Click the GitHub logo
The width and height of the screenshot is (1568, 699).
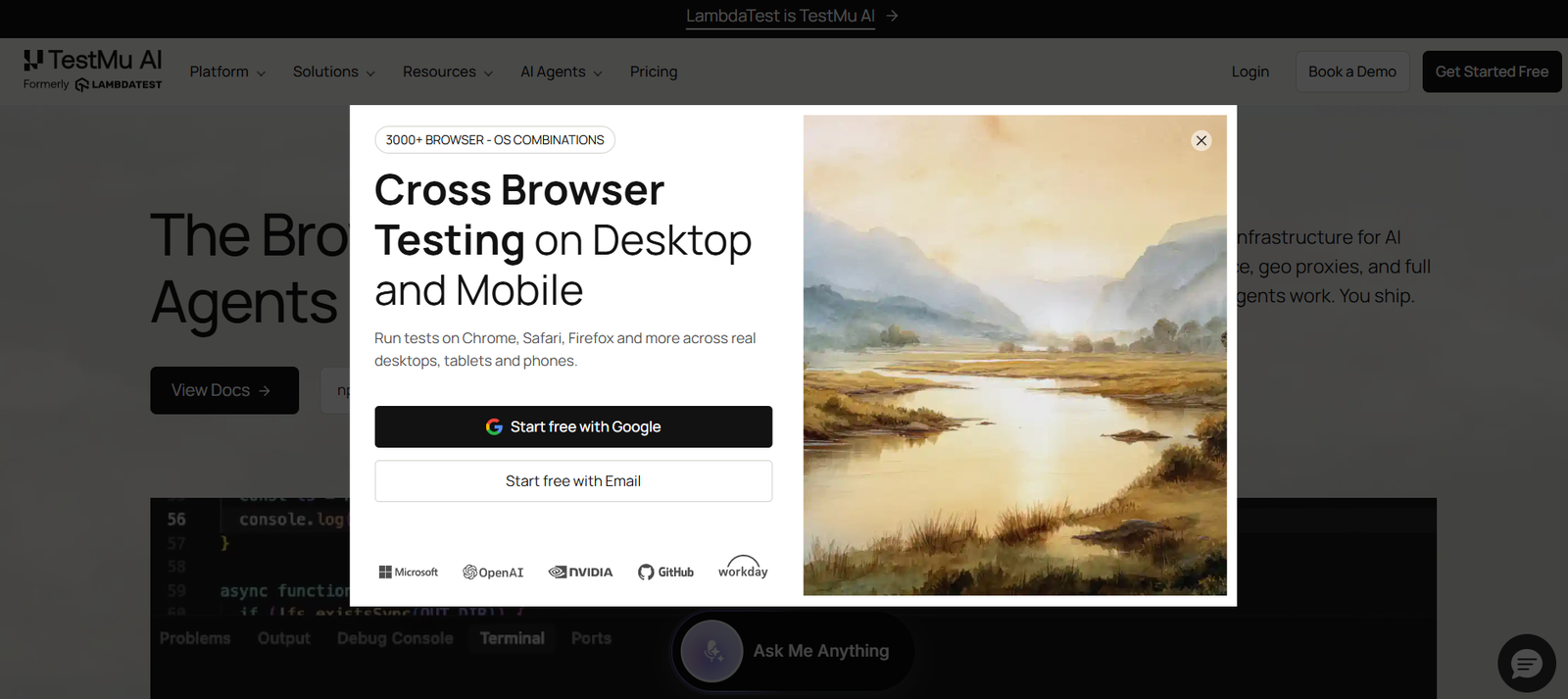[665, 572]
